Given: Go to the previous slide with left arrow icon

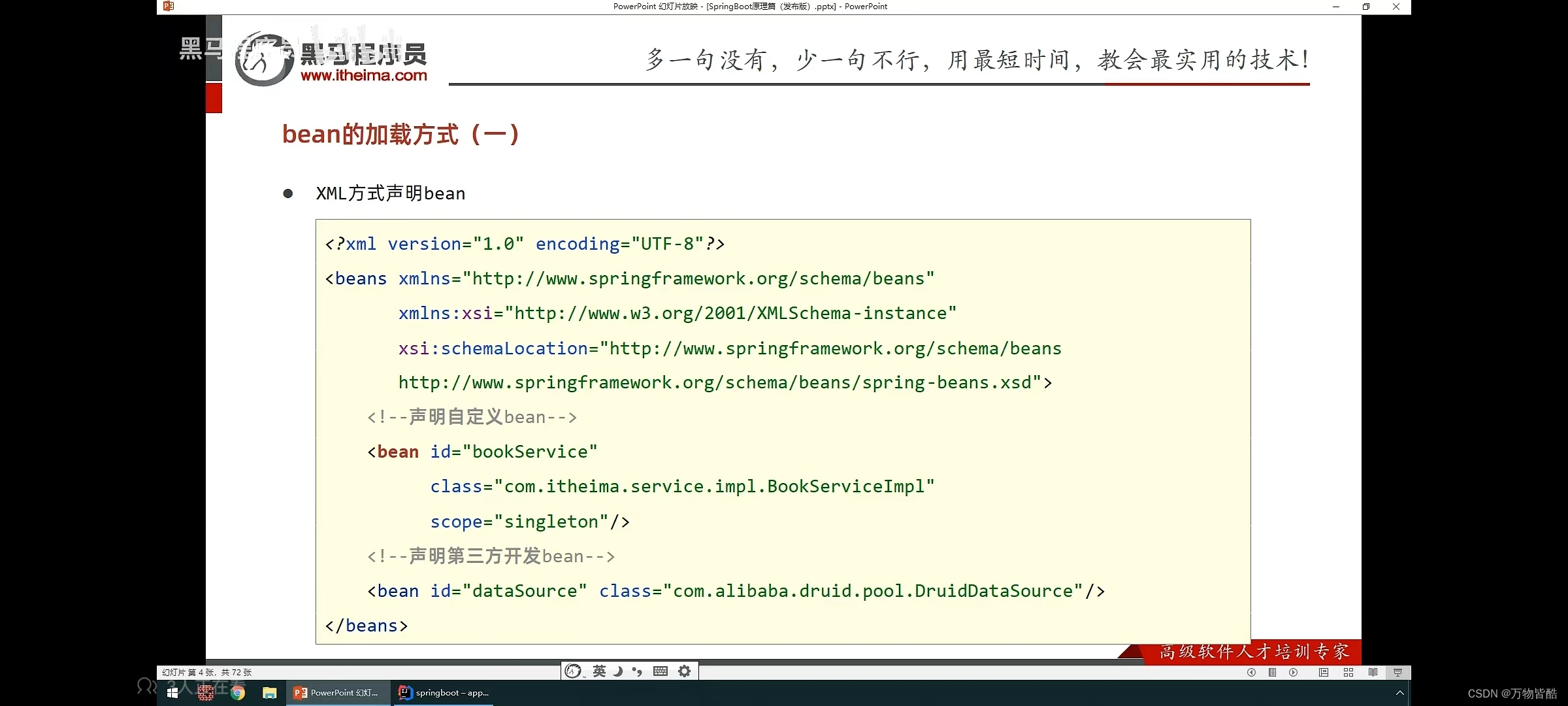Looking at the screenshot, I should (x=1251, y=672).
